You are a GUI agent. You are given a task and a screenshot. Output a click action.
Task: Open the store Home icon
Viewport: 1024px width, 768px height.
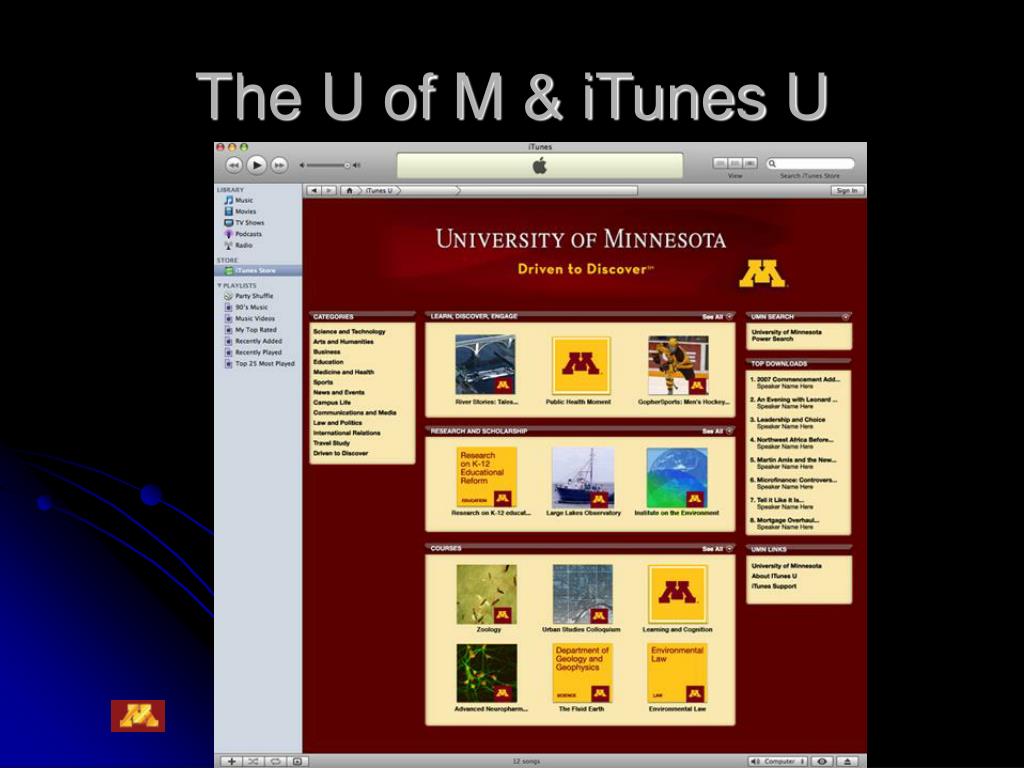tap(349, 191)
